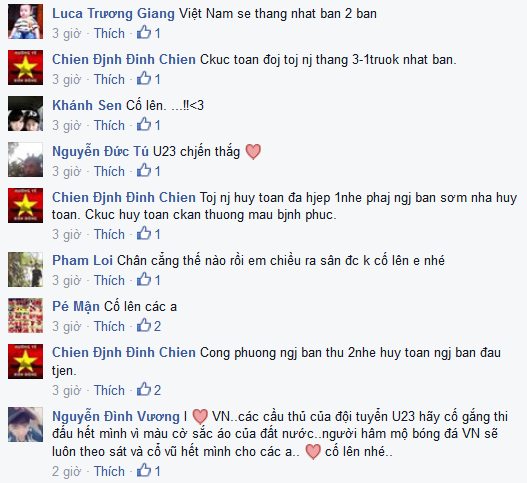
Task: Click the like-count thumb under Khánh Sen's comment
Action: (144, 125)
